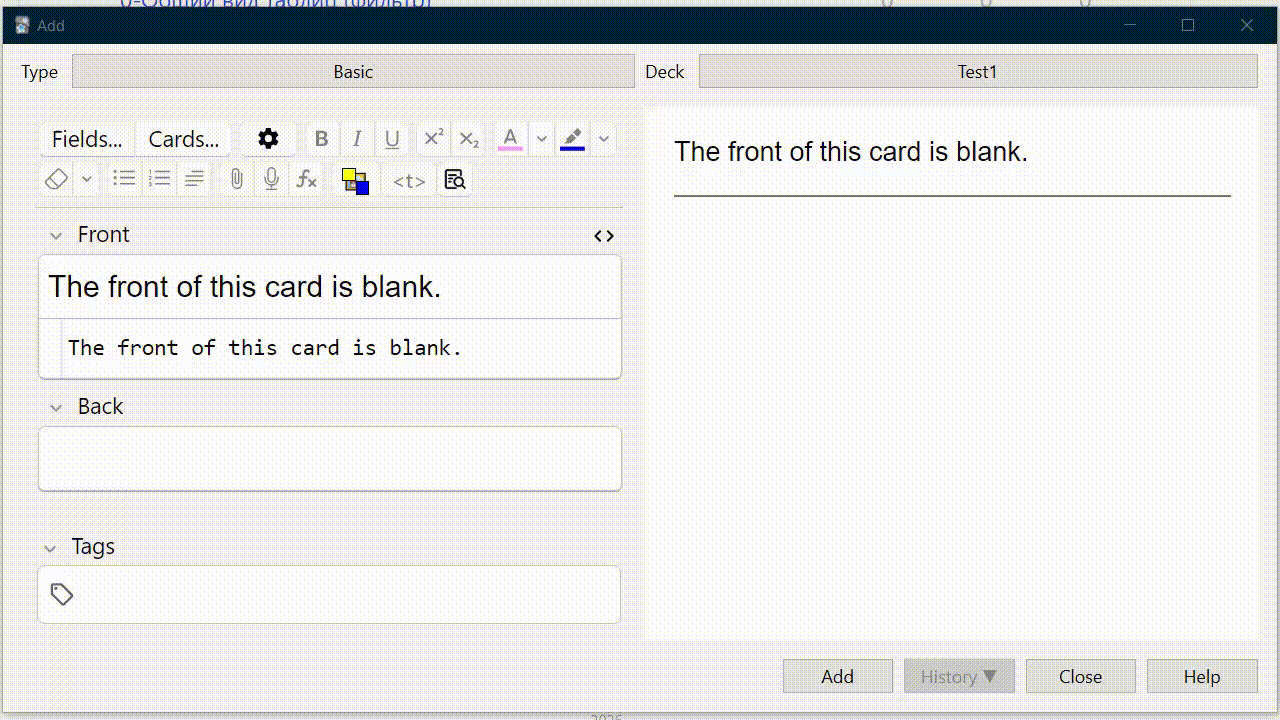Toggle the Front field HTML editor
The width and height of the screenshot is (1280, 720).
tap(604, 236)
